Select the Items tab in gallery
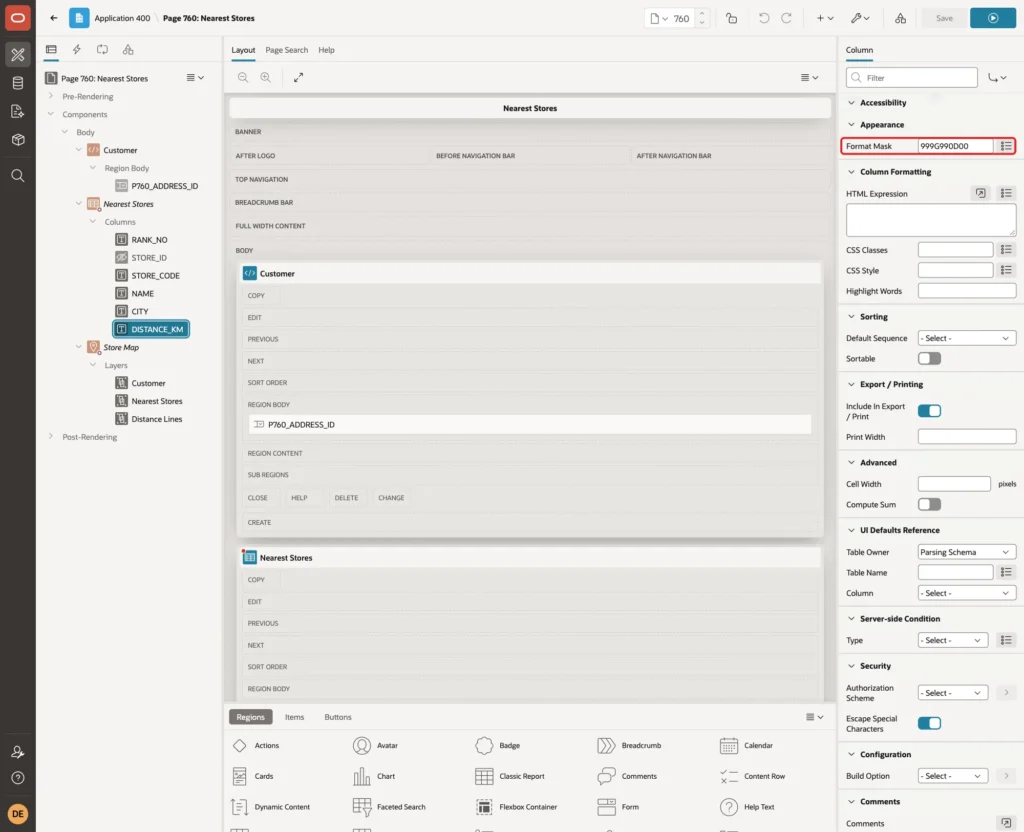This screenshot has width=1024, height=832. 294,717
